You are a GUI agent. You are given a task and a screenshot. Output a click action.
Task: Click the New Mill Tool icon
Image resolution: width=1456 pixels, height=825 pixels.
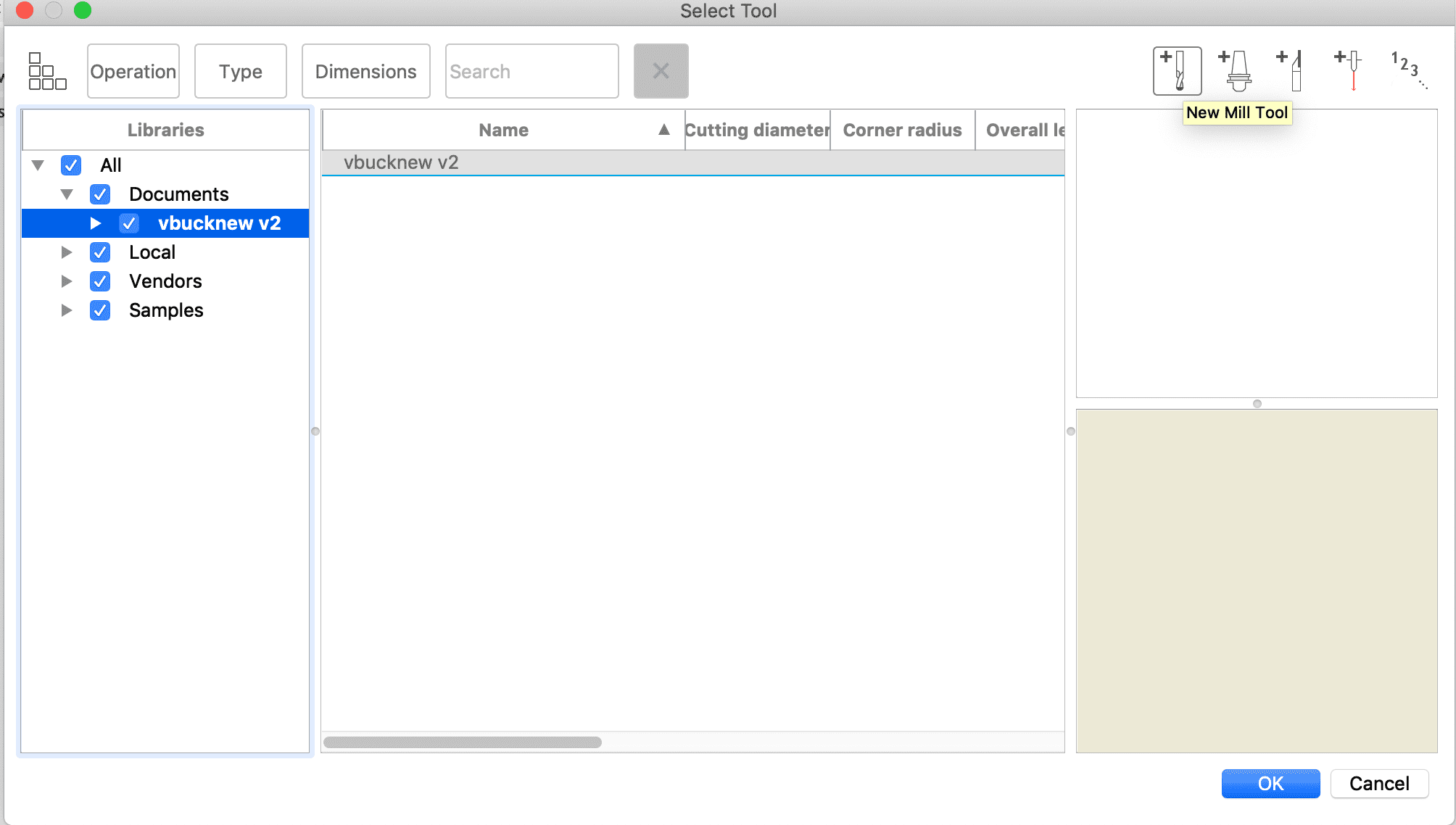point(1177,71)
